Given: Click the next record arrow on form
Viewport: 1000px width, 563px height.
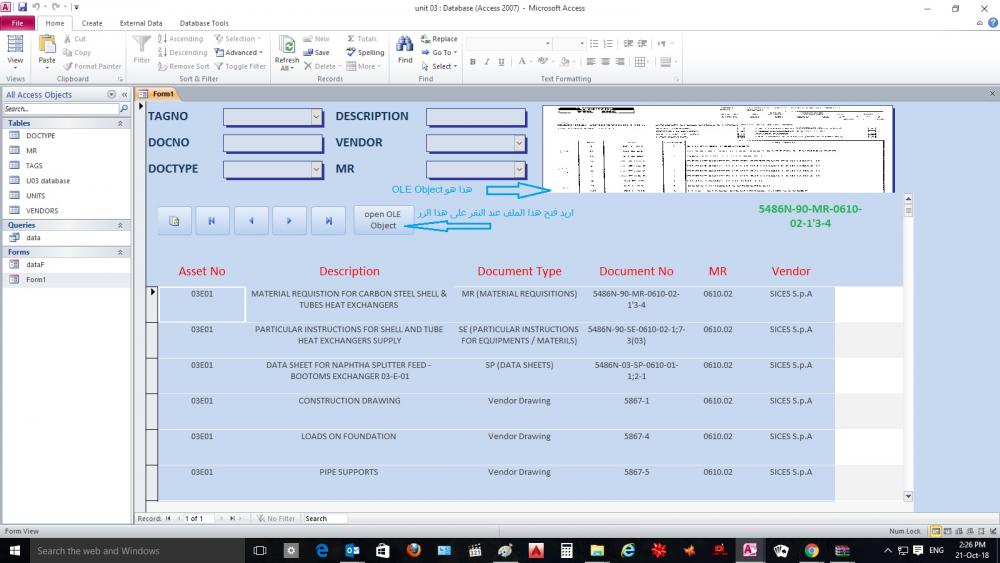Looking at the screenshot, I should coord(290,221).
